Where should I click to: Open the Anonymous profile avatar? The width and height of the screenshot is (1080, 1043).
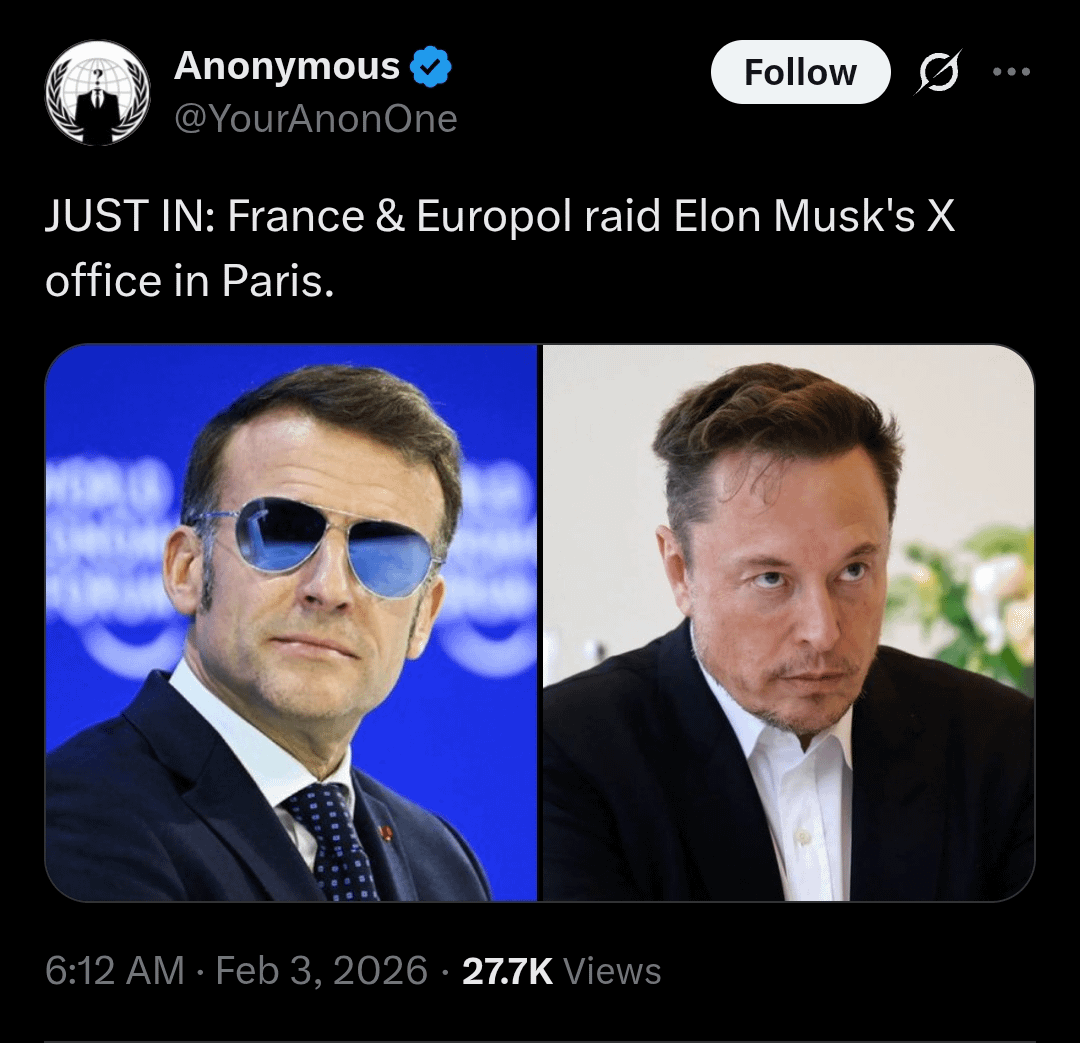point(97,93)
